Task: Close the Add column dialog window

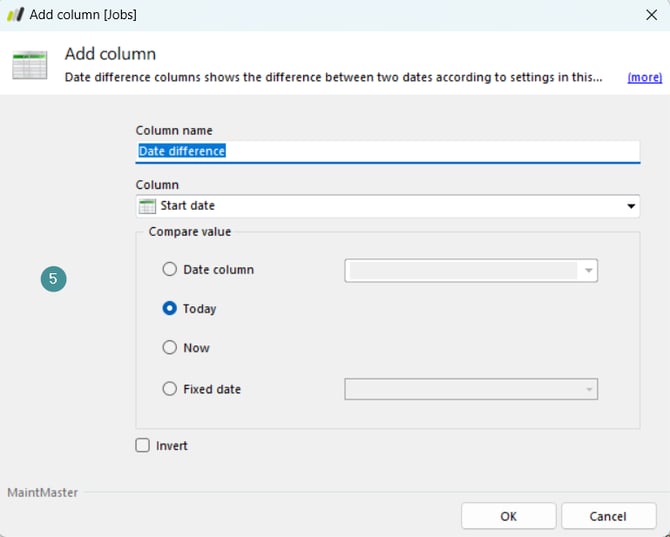Action: 651,15
